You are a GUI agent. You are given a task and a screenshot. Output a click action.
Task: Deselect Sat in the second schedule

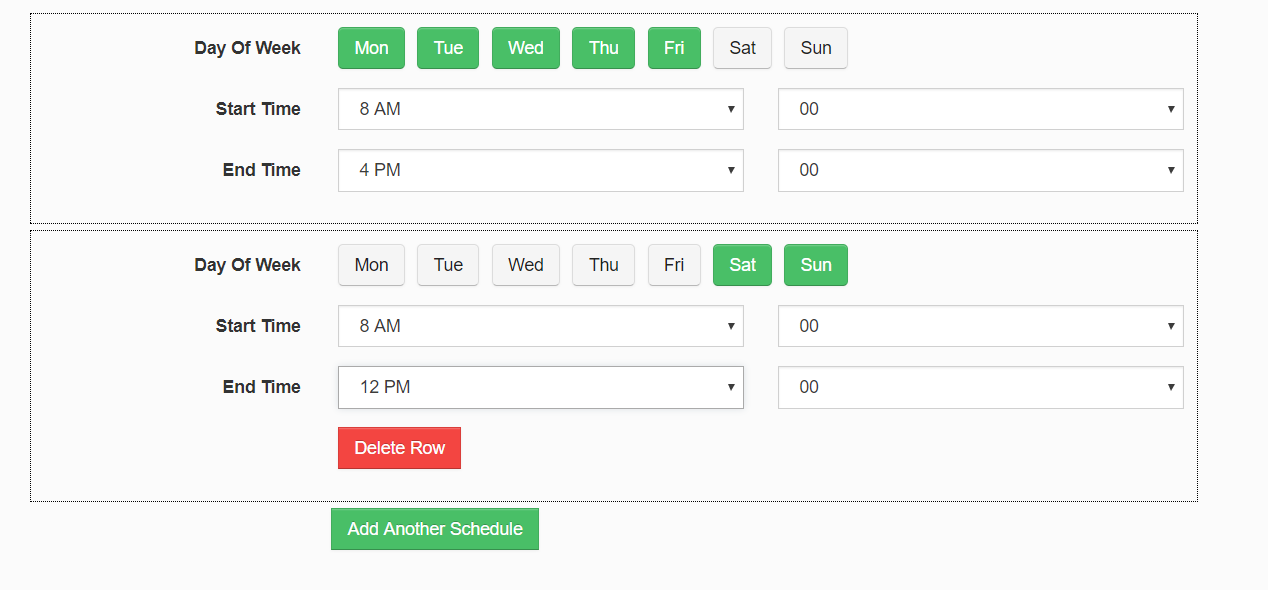[x=742, y=265]
